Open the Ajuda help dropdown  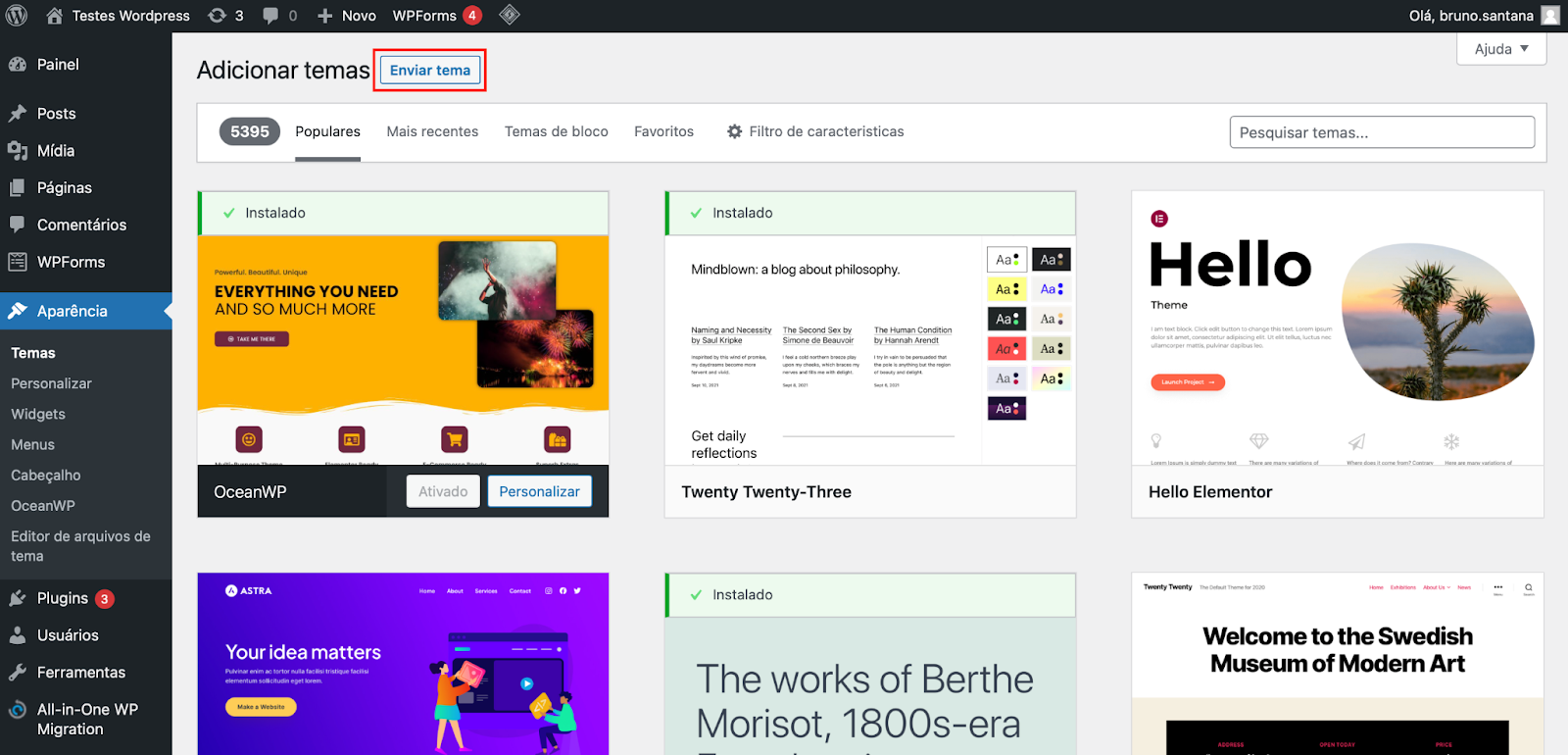1501,49
